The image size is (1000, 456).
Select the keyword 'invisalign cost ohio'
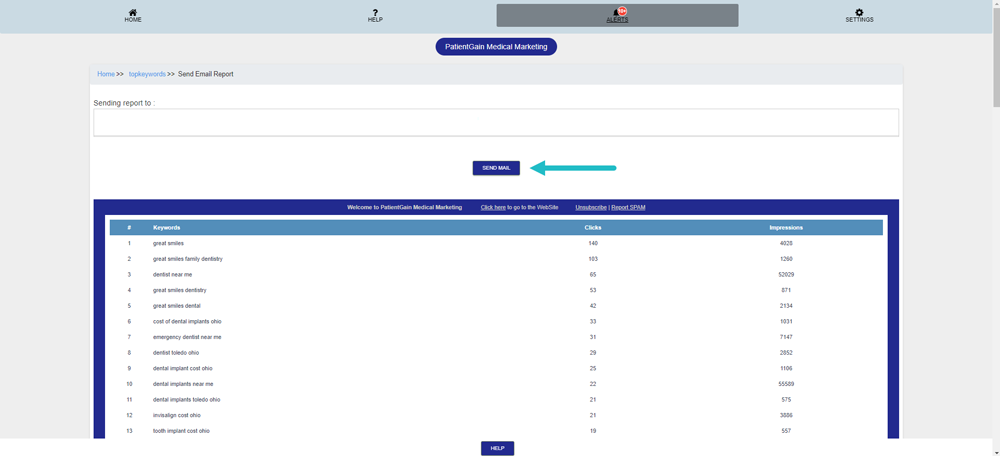(x=177, y=415)
